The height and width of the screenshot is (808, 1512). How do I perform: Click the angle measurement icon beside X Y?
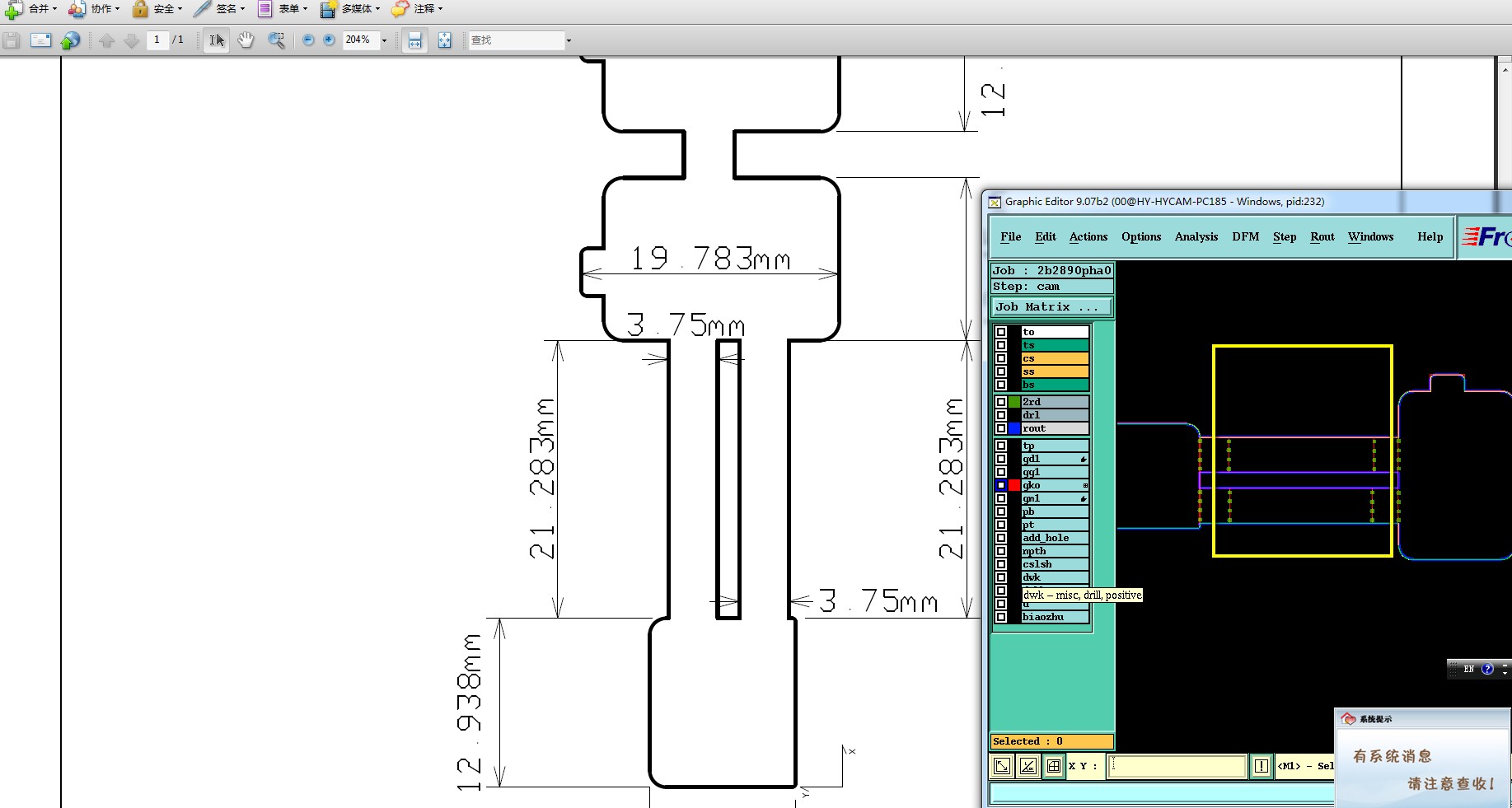click(x=1028, y=766)
